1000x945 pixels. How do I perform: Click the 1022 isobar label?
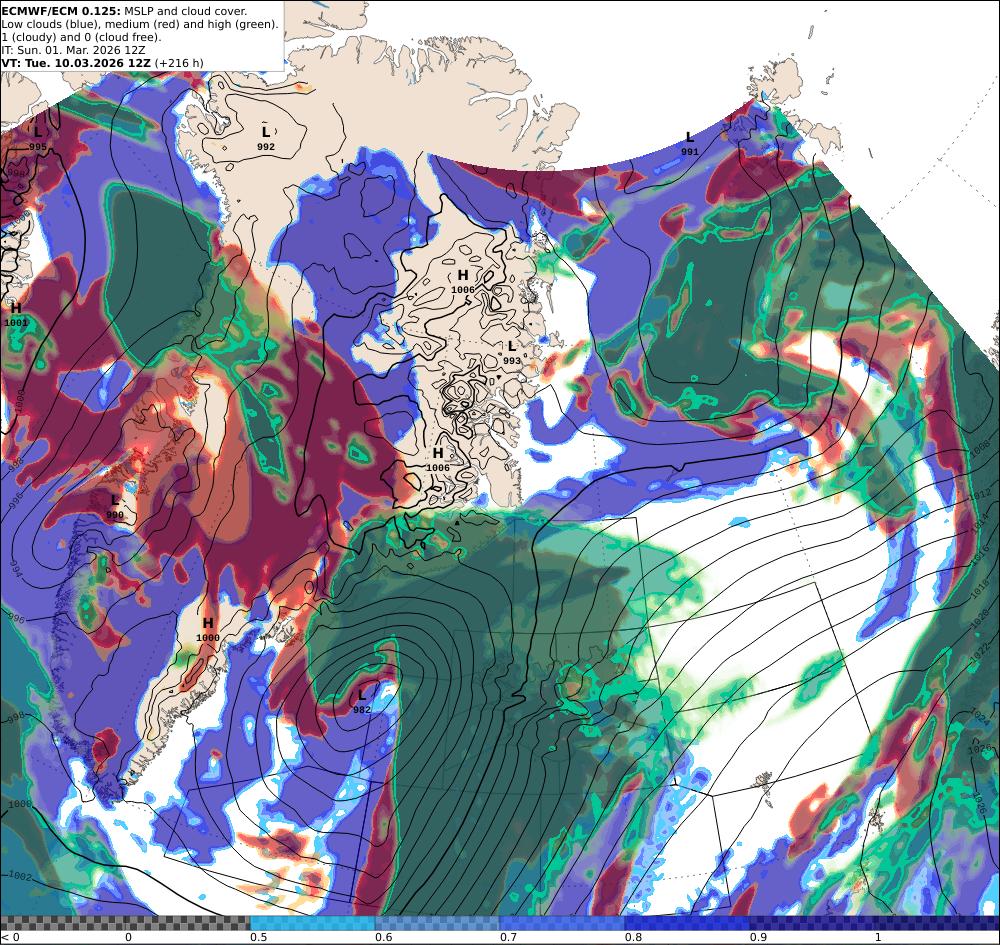coord(980,653)
